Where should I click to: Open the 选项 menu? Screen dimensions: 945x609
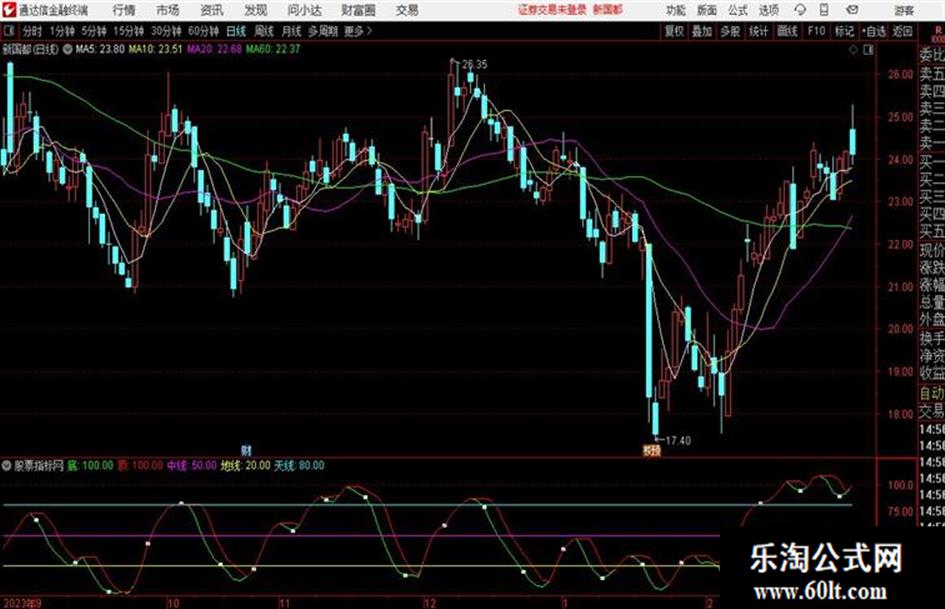[768, 10]
